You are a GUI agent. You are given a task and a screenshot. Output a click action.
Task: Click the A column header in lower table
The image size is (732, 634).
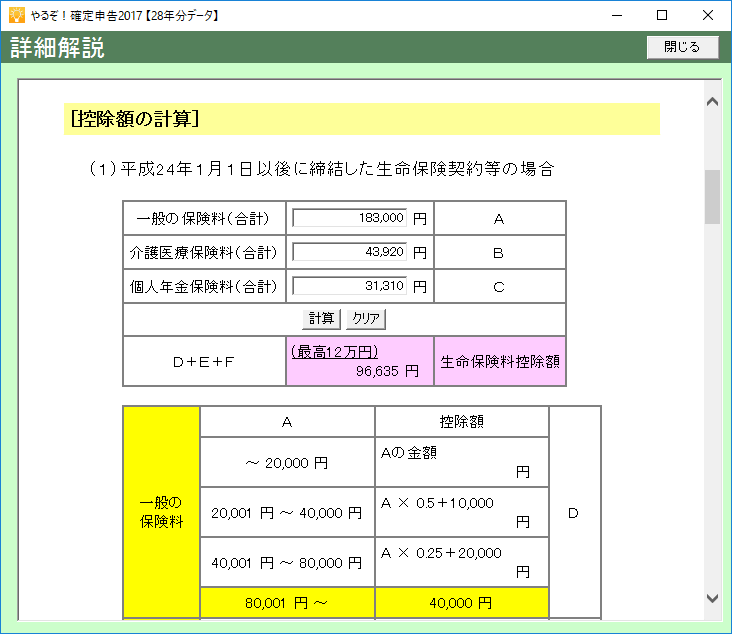point(287,422)
